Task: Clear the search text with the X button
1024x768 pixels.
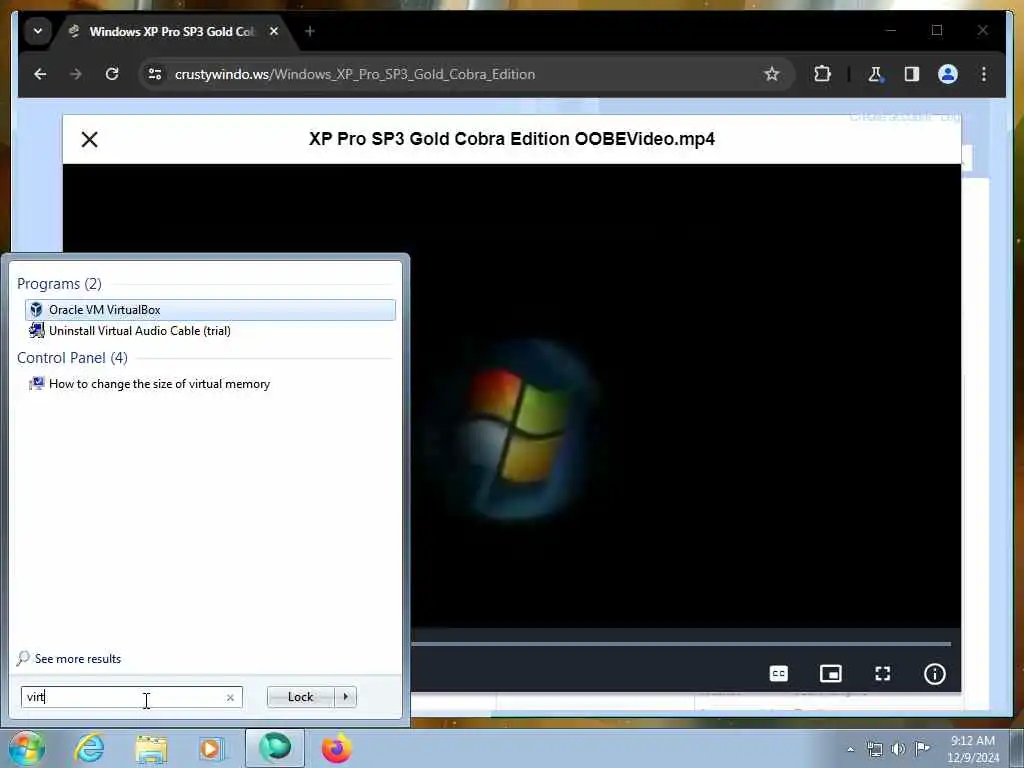Action: click(x=230, y=697)
